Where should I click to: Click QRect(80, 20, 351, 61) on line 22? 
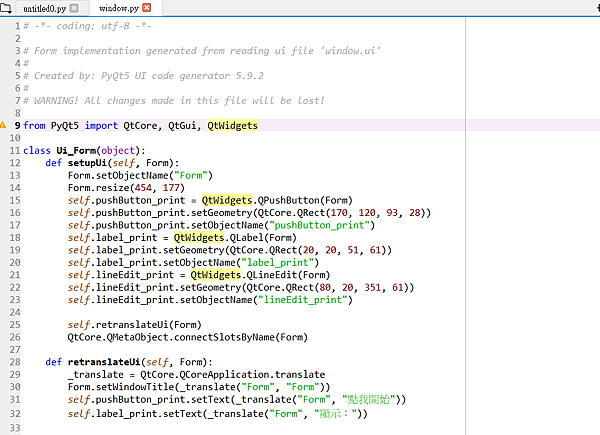click(x=347, y=287)
